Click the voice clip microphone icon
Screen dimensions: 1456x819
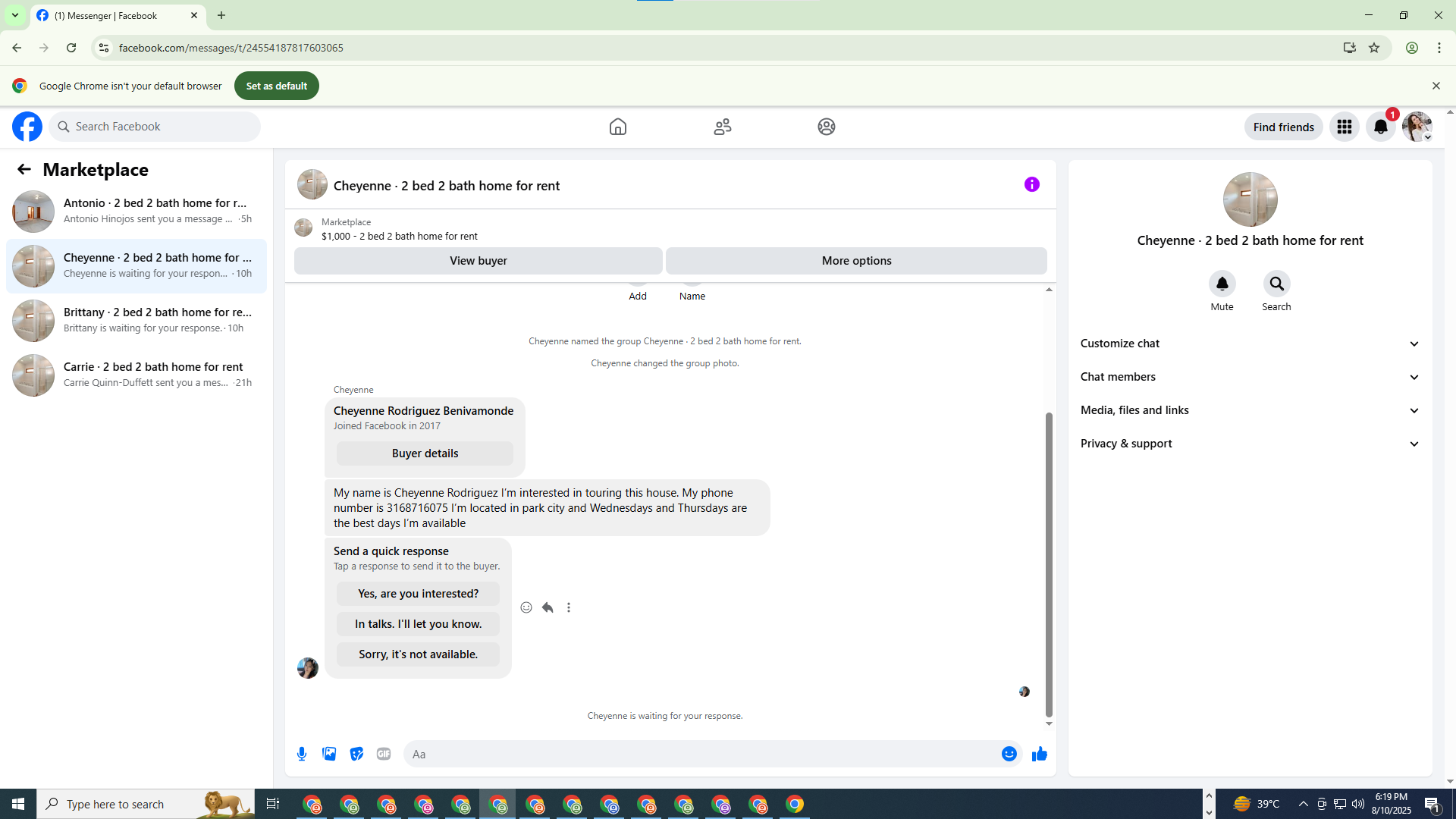click(302, 754)
